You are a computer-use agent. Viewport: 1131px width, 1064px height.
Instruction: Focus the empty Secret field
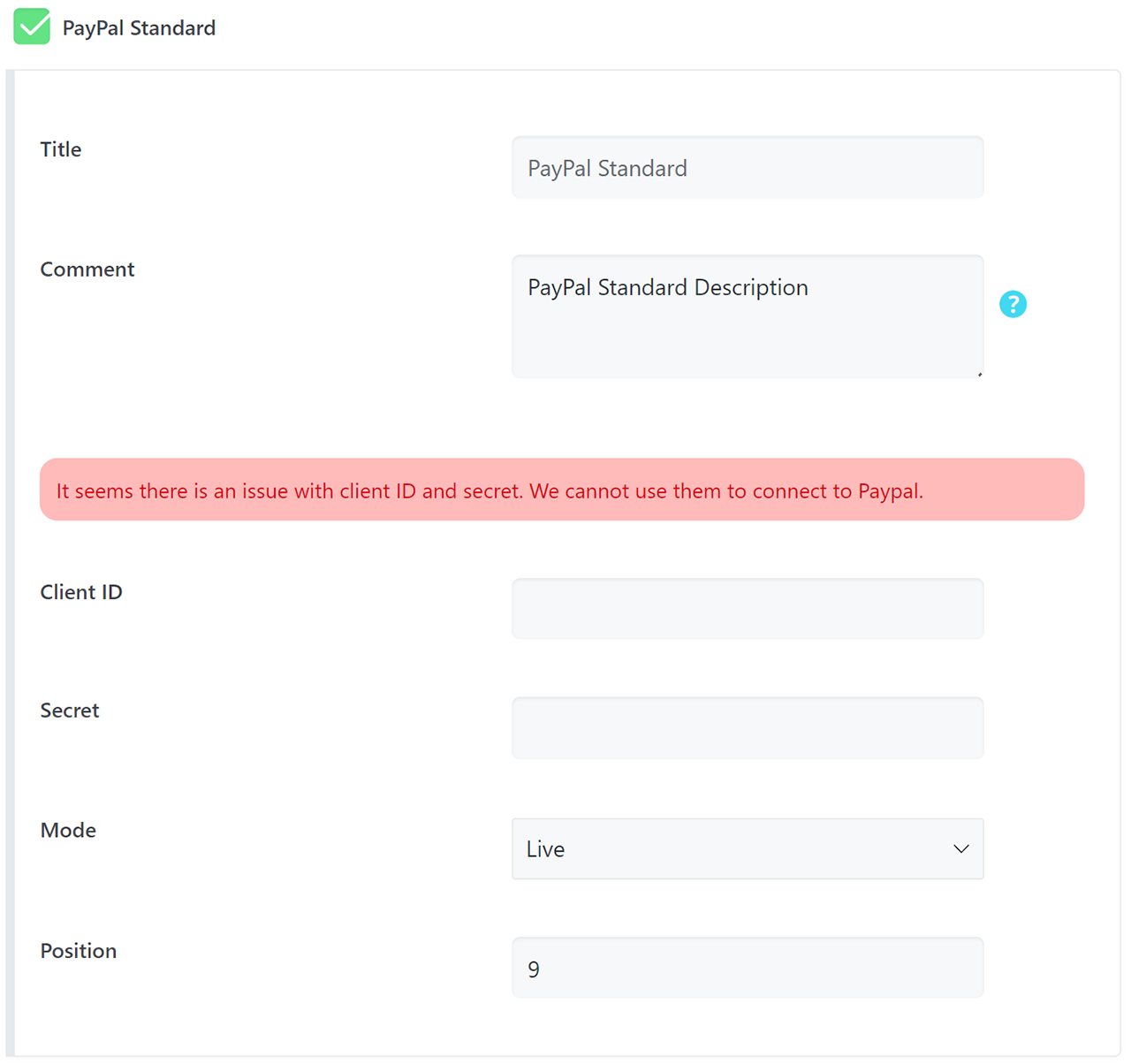tap(748, 728)
